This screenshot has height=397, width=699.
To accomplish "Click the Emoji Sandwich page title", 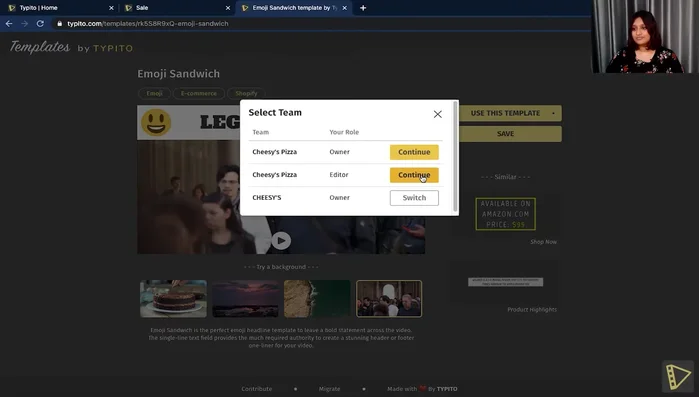I will pyautogui.click(x=178, y=74).
